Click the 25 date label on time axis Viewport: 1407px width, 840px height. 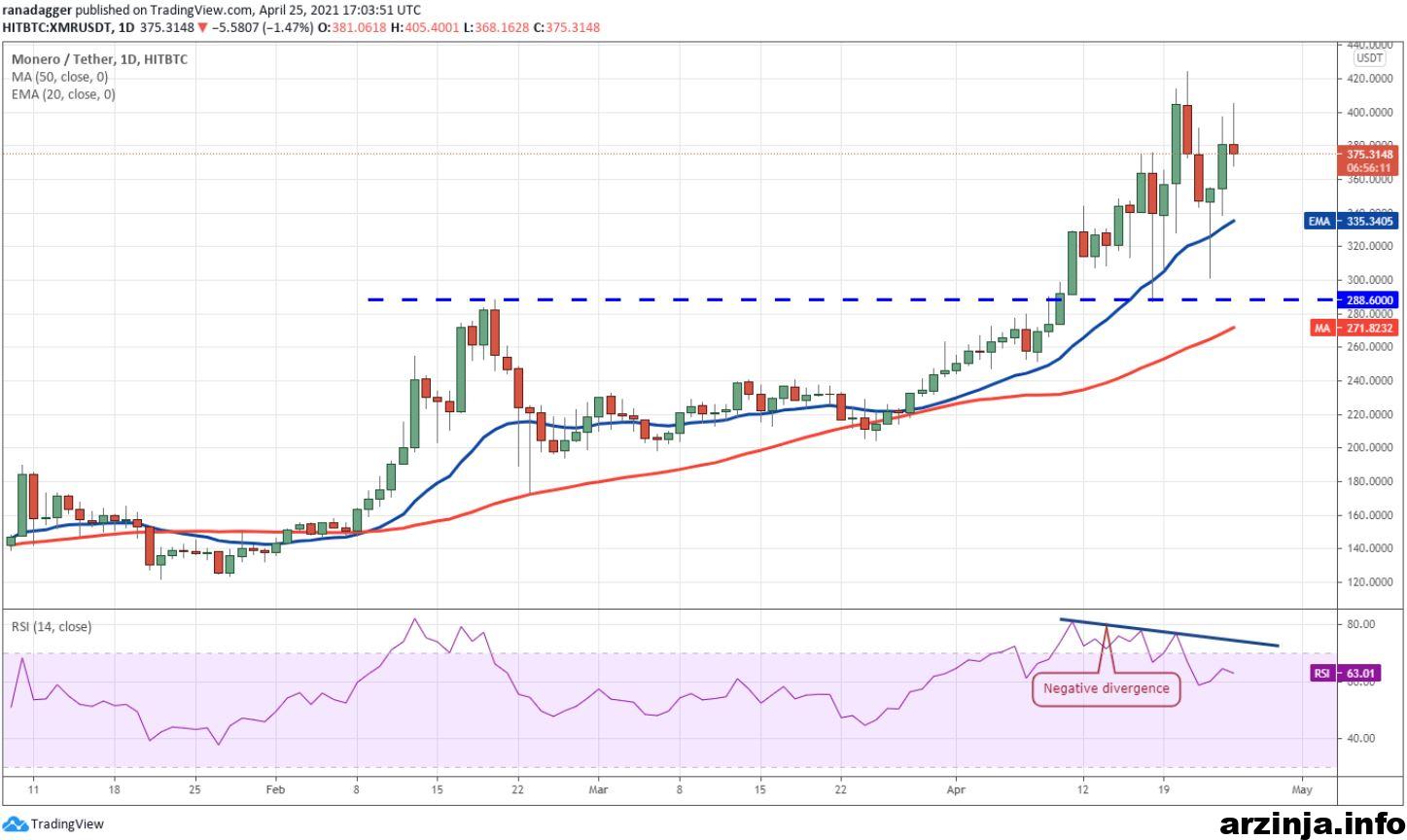(x=194, y=789)
